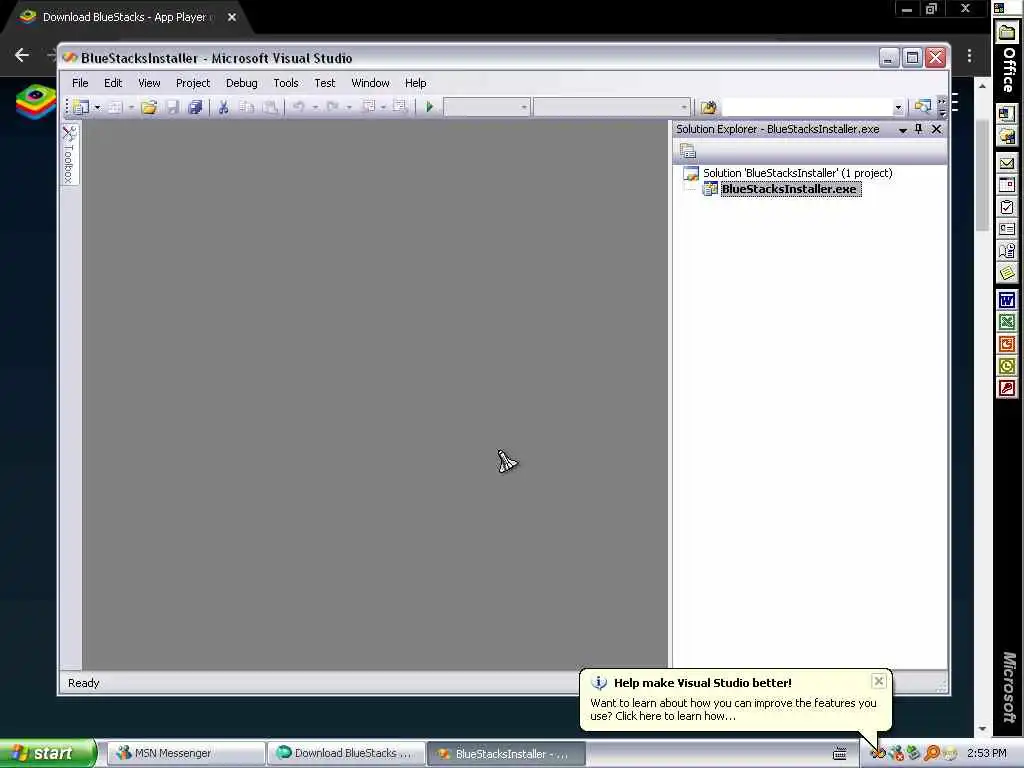Close the Visual Studio feedback balloon tip
Image resolution: width=1024 pixels, height=768 pixels.
pos(879,681)
